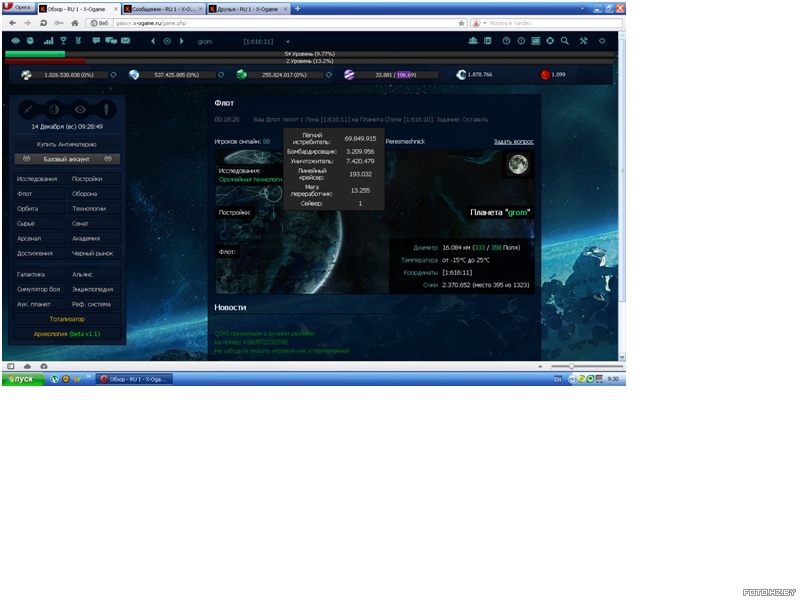Screen dimensions: 800x600
Task: Open the Исследования menu item
Action: (39, 179)
